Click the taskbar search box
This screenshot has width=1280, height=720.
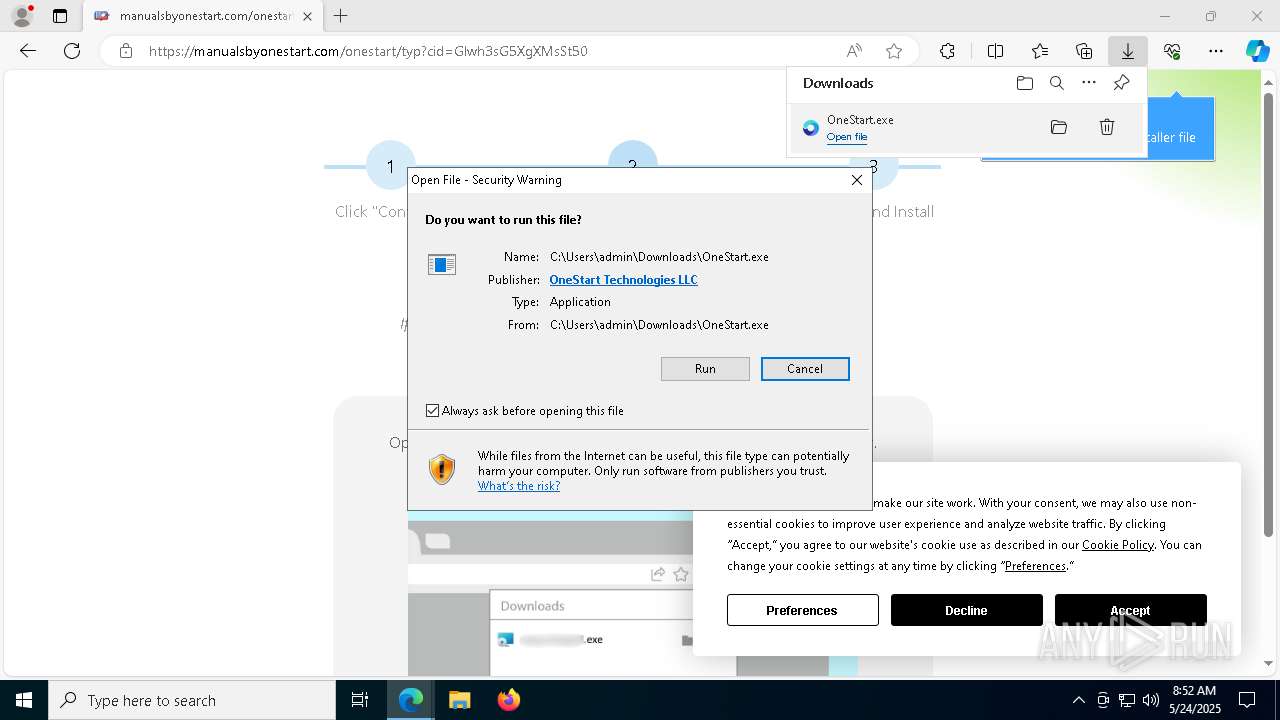pyautogui.click(x=192, y=700)
